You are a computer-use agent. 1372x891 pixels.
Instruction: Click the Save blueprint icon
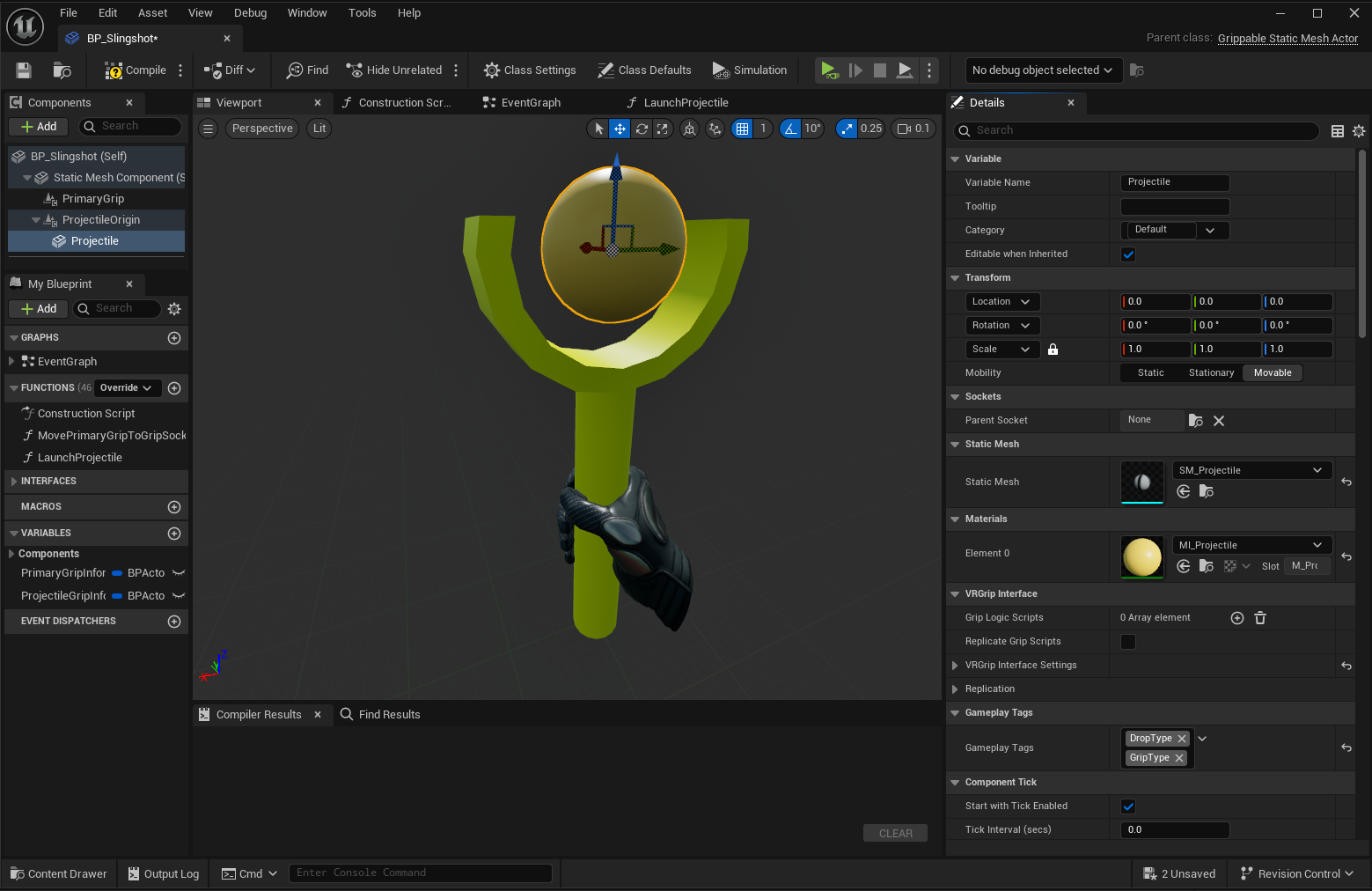pyautogui.click(x=24, y=70)
